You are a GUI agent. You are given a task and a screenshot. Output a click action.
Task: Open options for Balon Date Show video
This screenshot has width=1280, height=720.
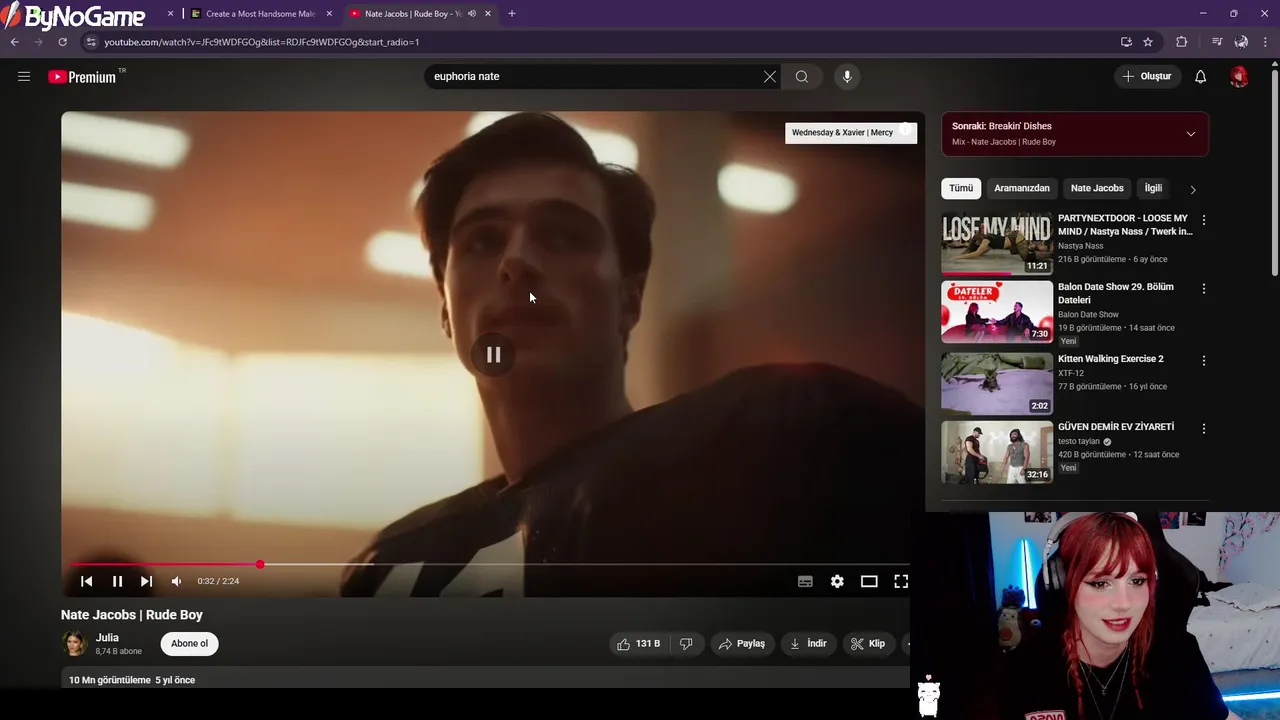point(1203,289)
